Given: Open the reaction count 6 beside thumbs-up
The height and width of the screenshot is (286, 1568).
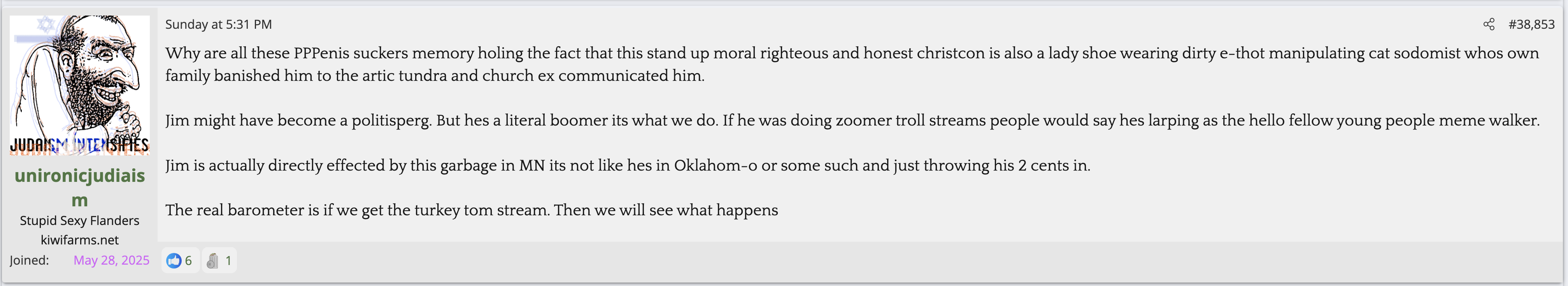Looking at the screenshot, I should point(189,261).
